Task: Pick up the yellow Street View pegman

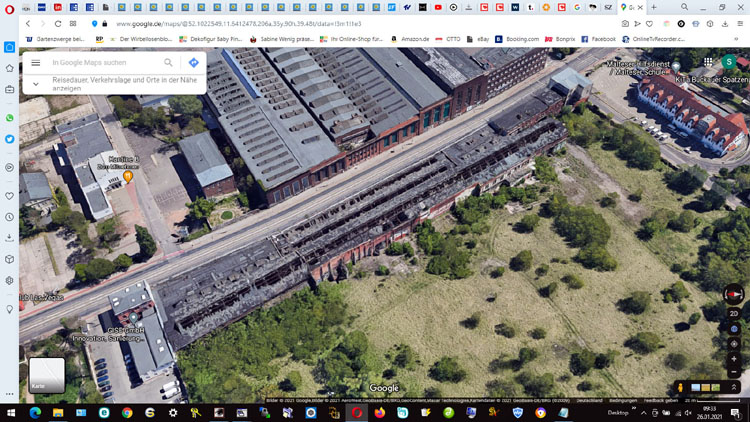Action: tap(680, 387)
